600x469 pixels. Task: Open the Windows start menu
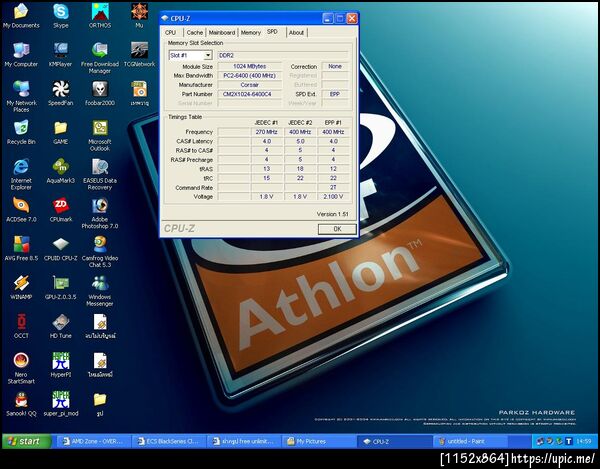27,441
